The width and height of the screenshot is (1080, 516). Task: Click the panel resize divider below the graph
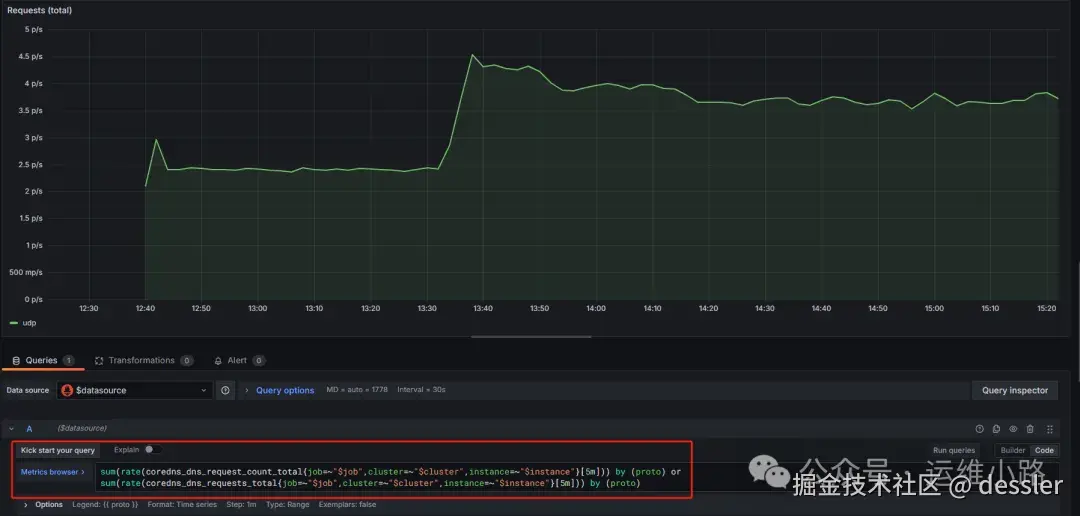[x=531, y=337]
